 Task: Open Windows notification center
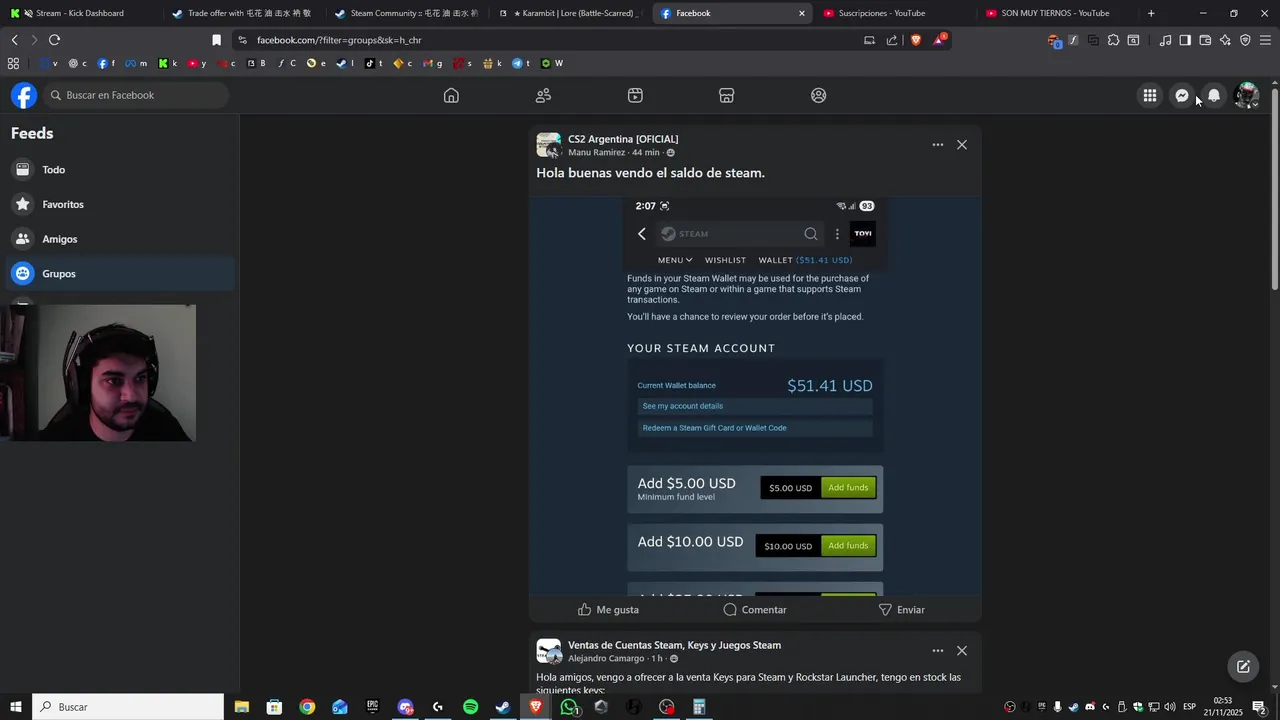tap(1260, 707)
